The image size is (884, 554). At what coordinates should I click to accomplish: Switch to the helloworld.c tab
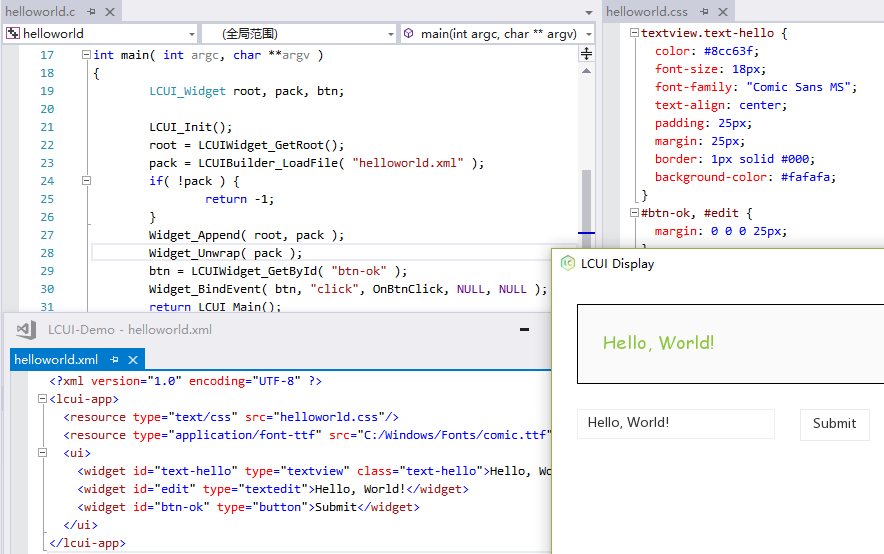pyautogui.click(x=40, y=11)
